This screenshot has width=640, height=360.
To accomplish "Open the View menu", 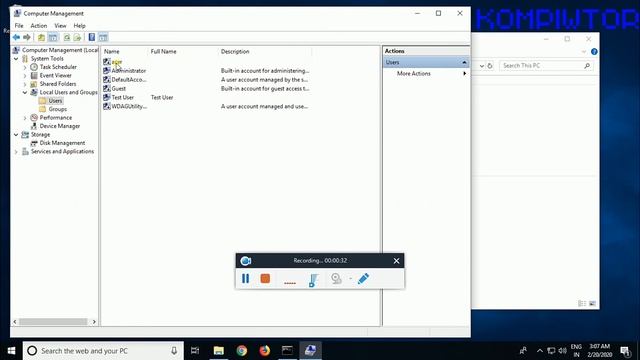I will 60,26.
